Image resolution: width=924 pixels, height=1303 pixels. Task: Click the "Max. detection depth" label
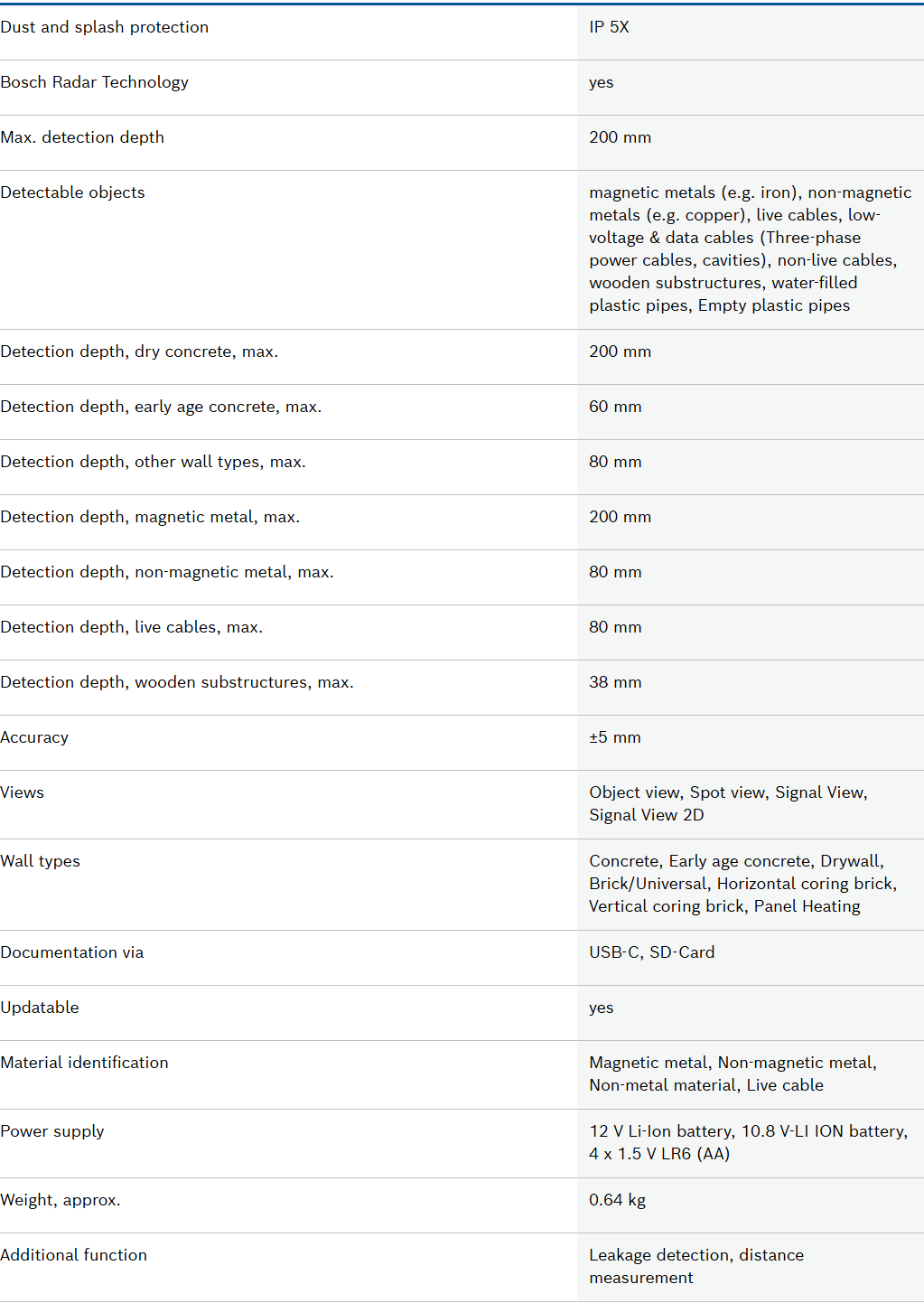pos(83,137)
